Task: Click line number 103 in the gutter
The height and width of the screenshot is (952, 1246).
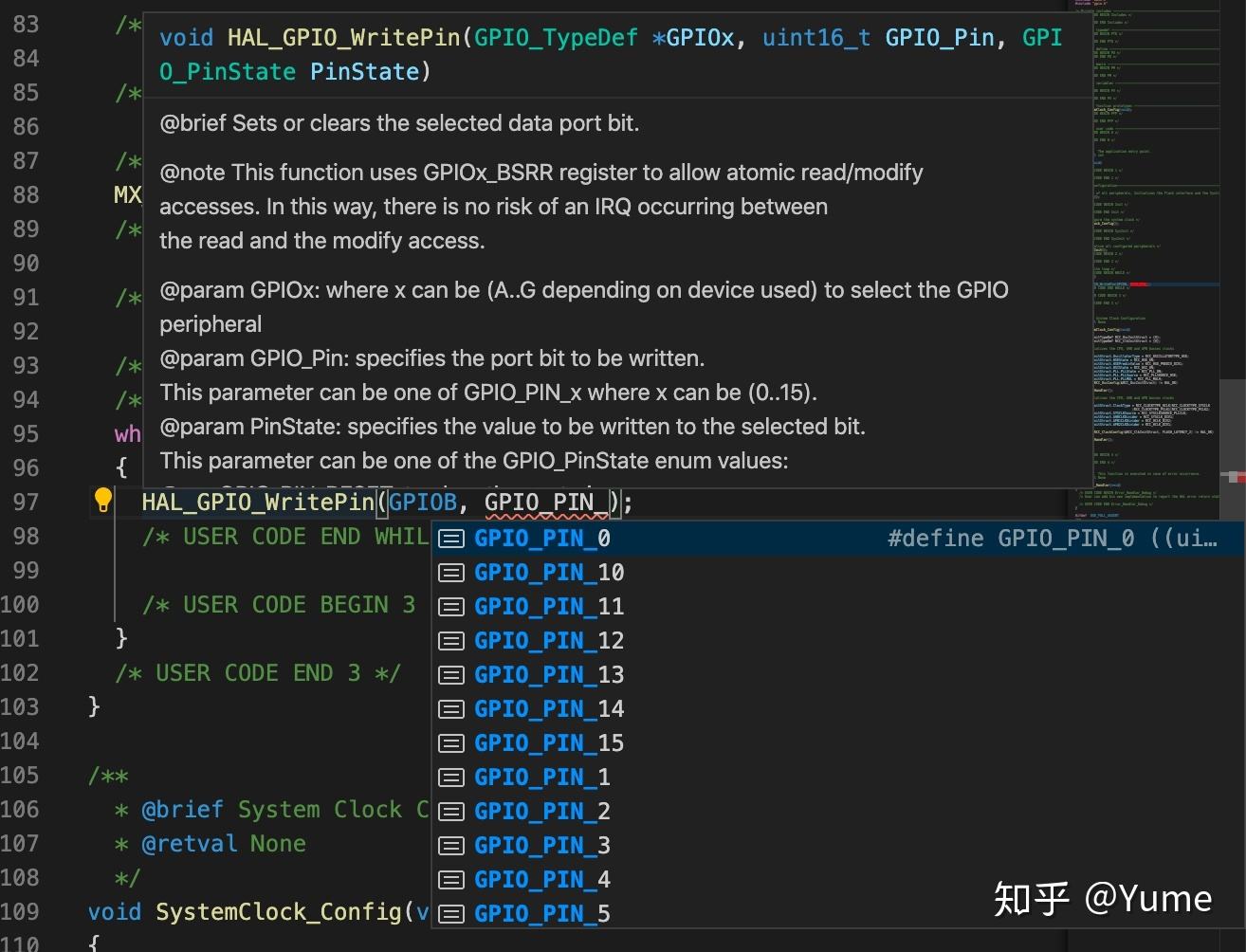Action: pyautogui.click(x=20, y=706)
